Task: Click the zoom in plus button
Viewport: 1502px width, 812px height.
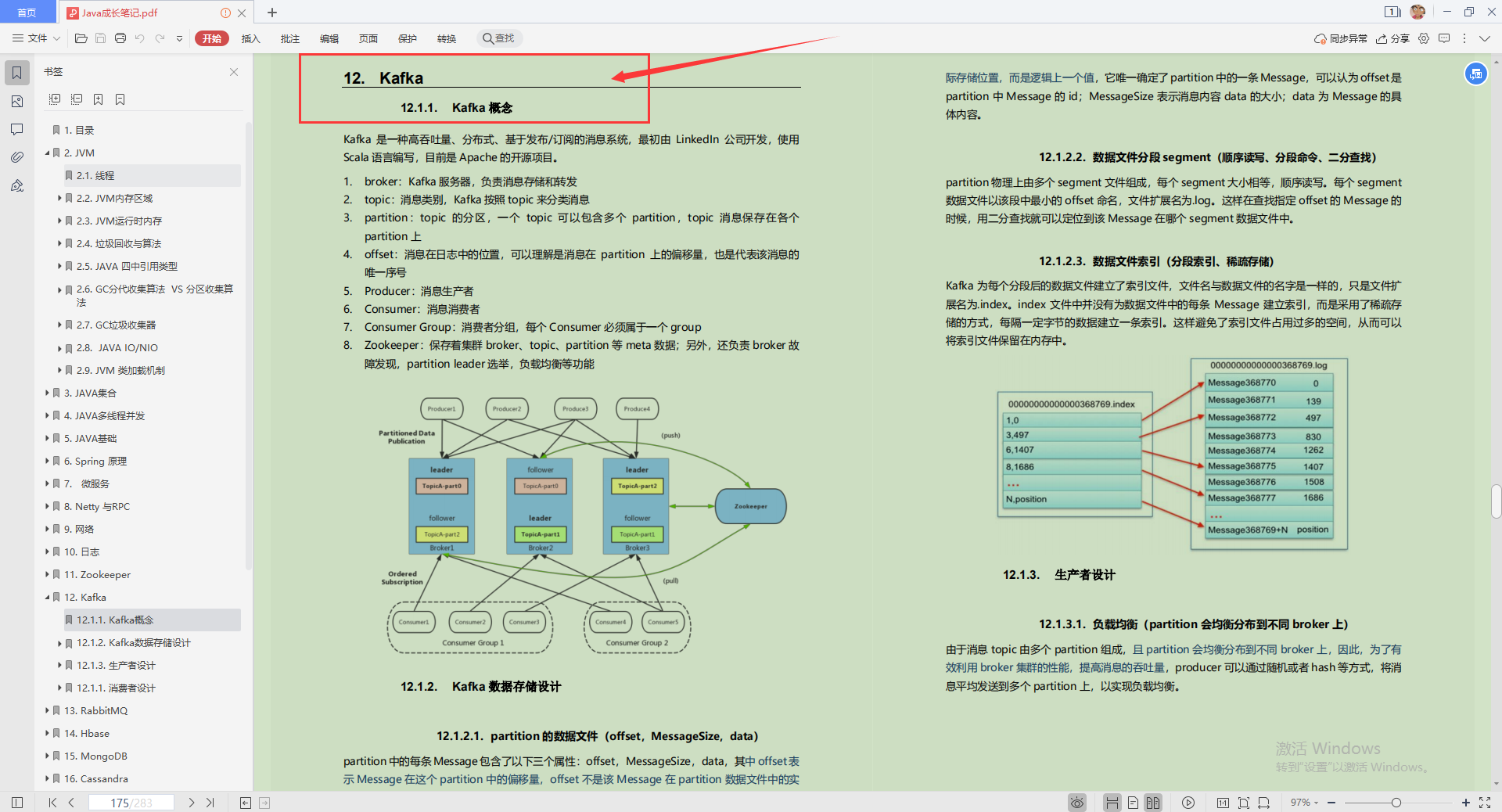Action: [1465, 803]
